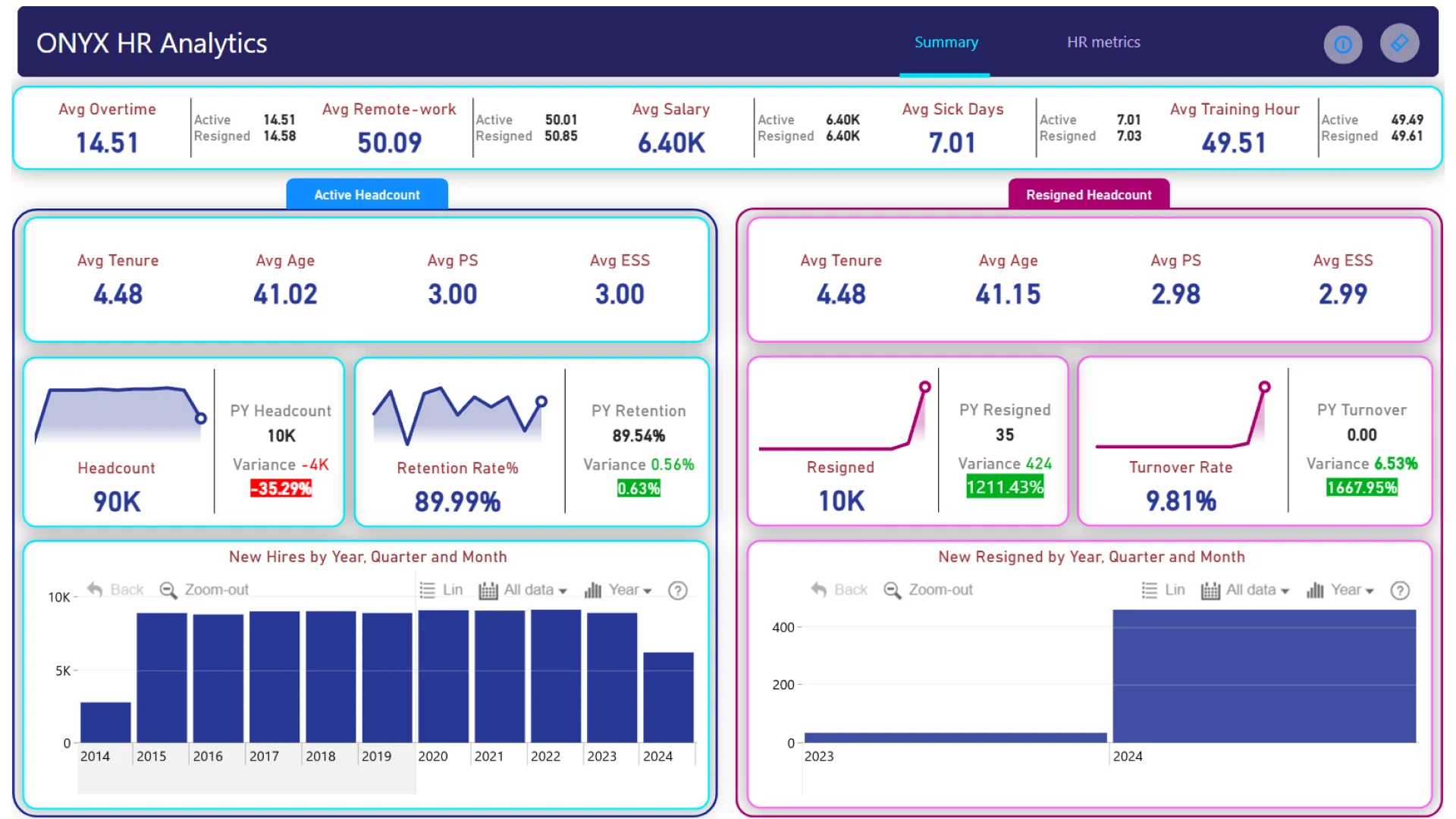Click the Headcount sparkline chart
Screen dimensions: 1456x819
coord(120,415)
